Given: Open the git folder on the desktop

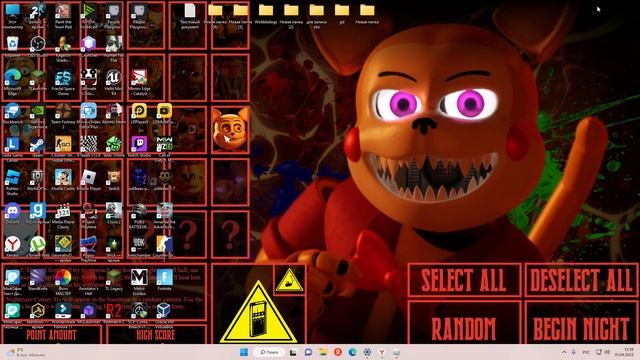Looking at the screenshot, I should (x=342, y=11).
